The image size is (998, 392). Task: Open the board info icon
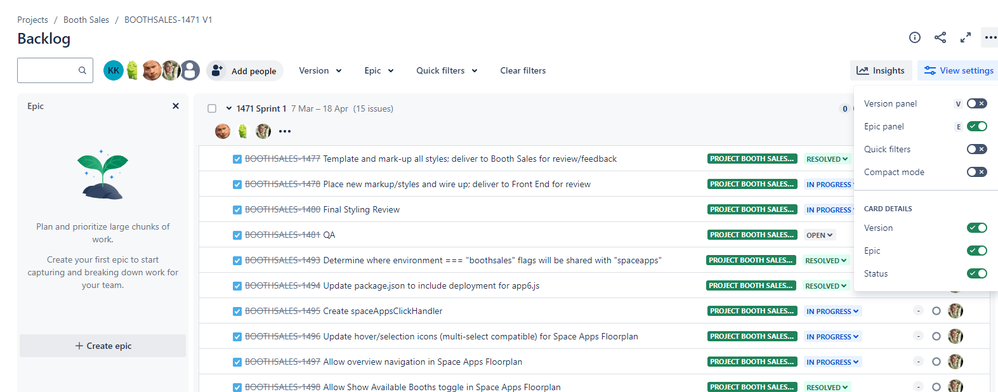[915, 38]
